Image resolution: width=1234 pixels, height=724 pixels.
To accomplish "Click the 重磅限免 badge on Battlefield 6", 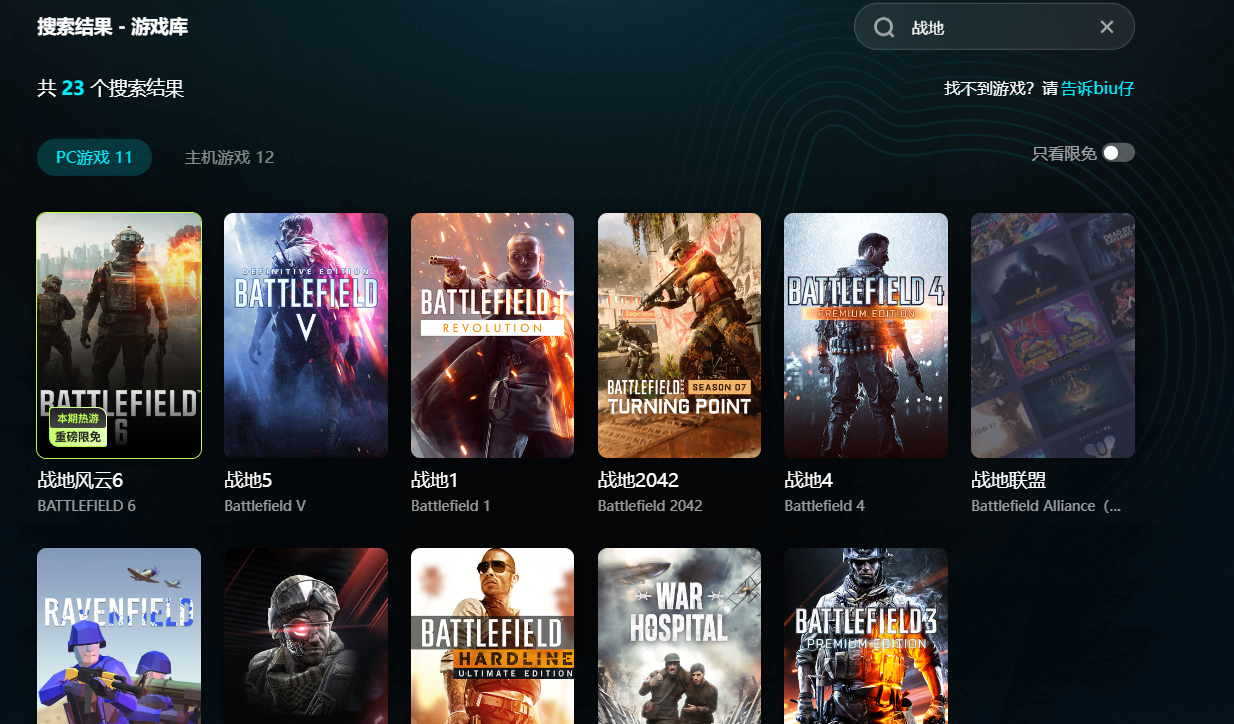I will tap(78, 437).
